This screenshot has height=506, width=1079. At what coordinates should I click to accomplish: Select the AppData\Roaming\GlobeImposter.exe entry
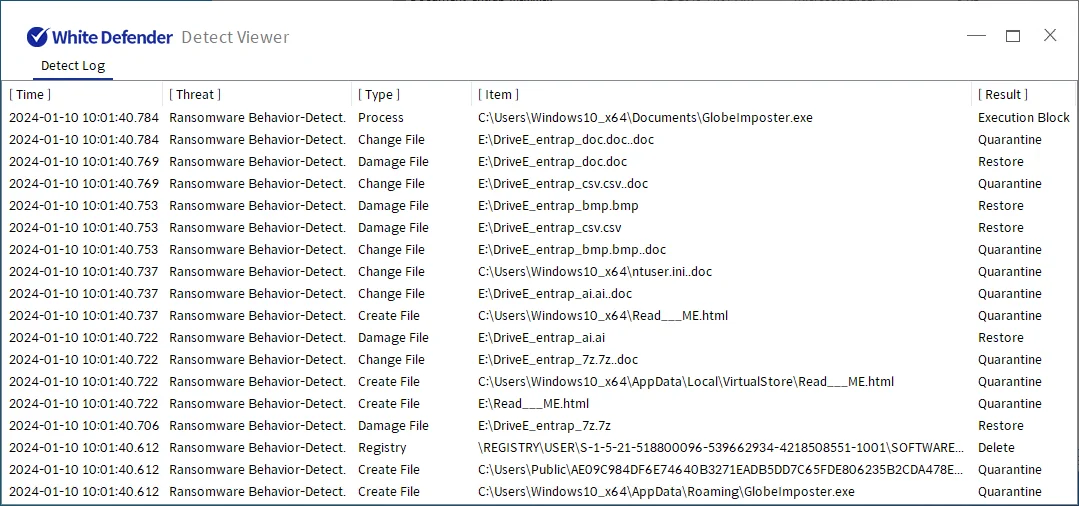[x=666, y=492]
